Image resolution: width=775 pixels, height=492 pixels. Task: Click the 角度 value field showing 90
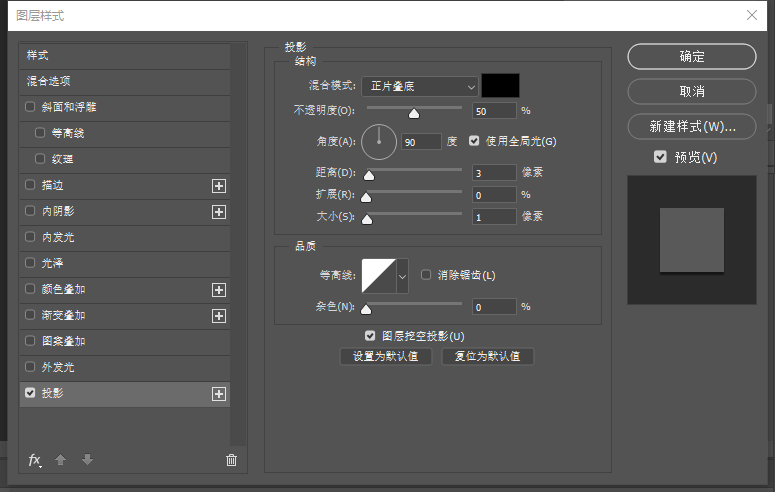(421, 142)
